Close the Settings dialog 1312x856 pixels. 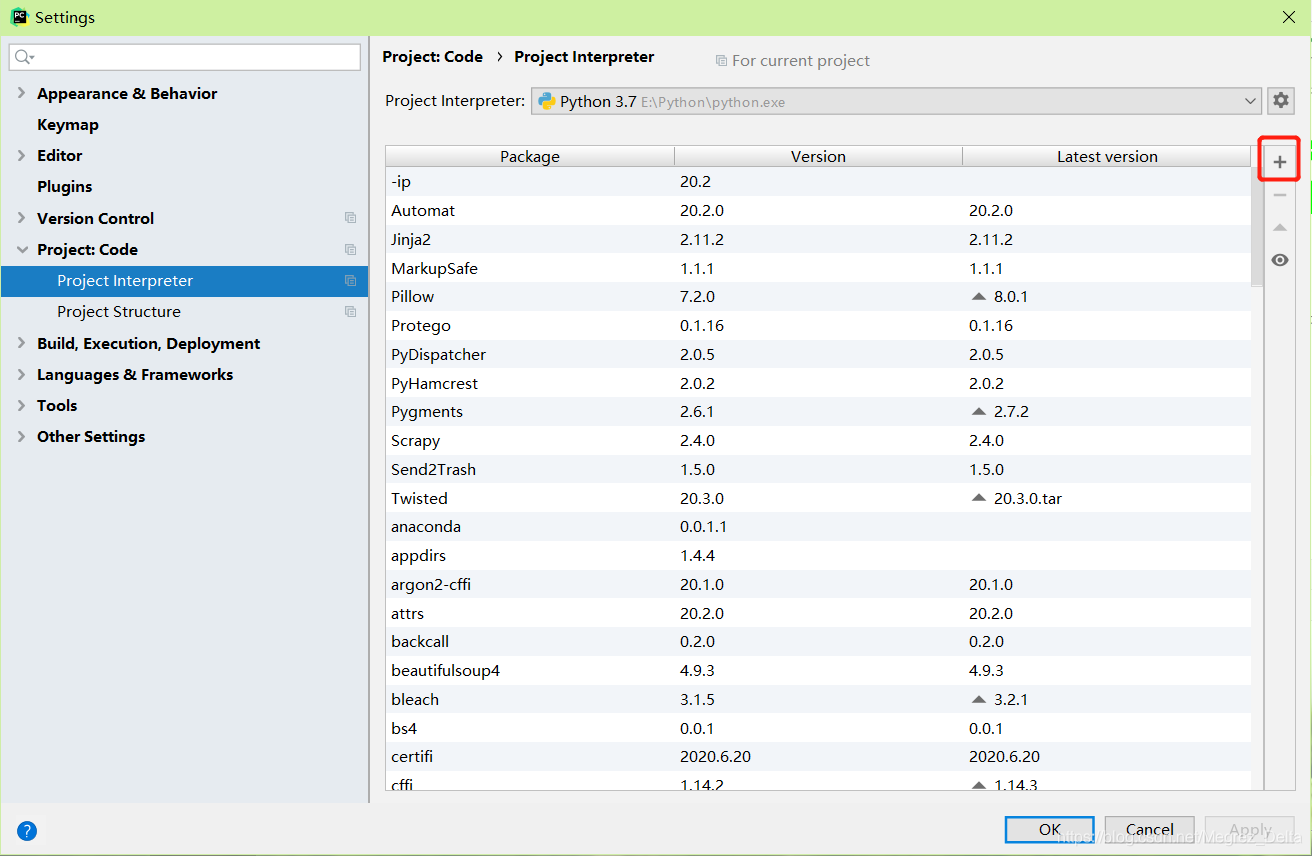pos(1289,17)
